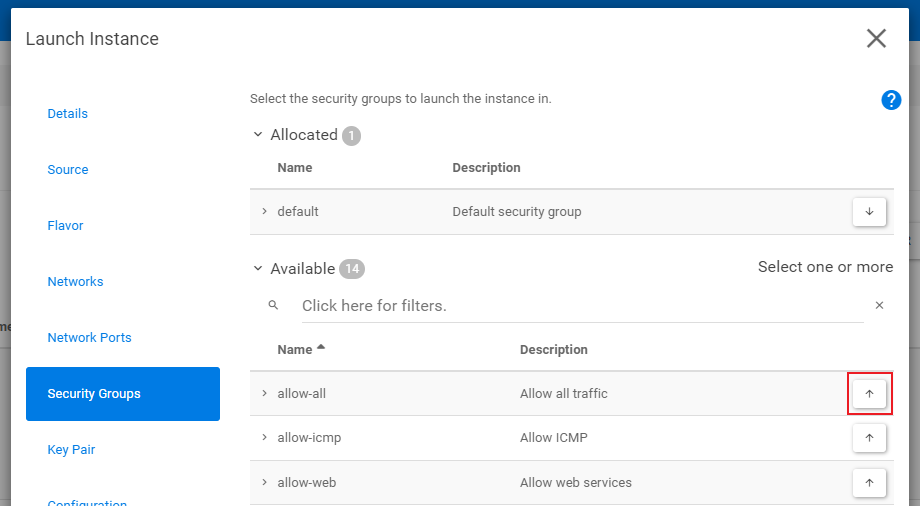Image resolution: width=920 pixels, height=506 pixels.
Task: Select the Security Groups step
Action: click(x=123, y=394)
